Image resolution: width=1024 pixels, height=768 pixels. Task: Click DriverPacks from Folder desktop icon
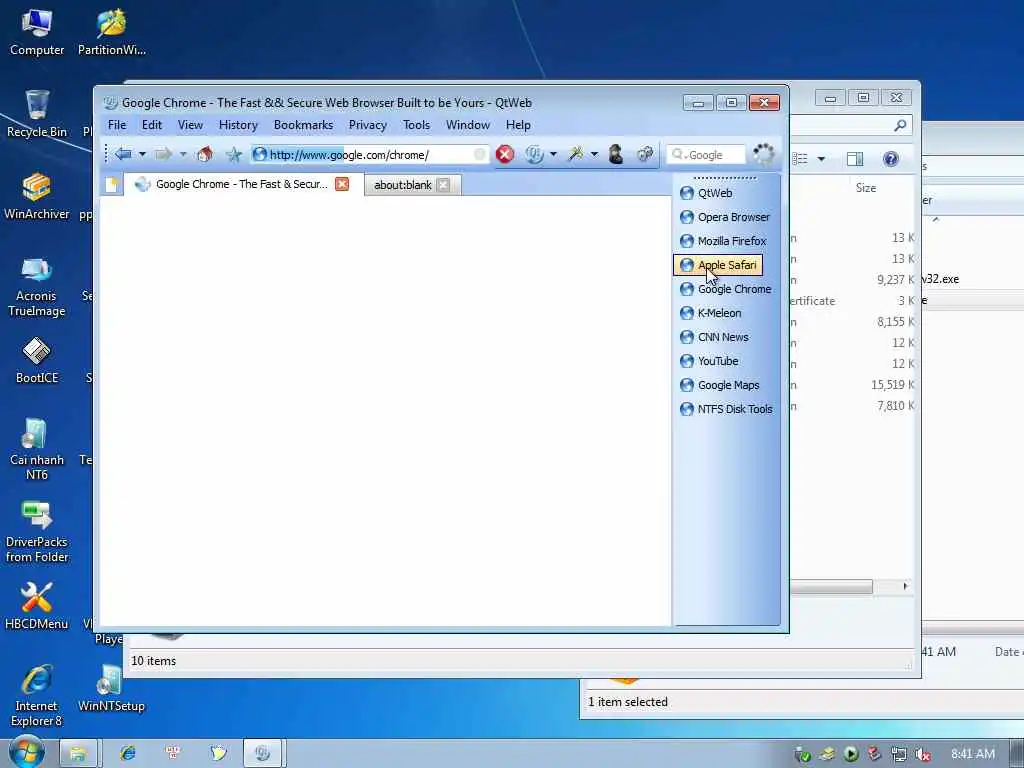[x=37, y=532]
